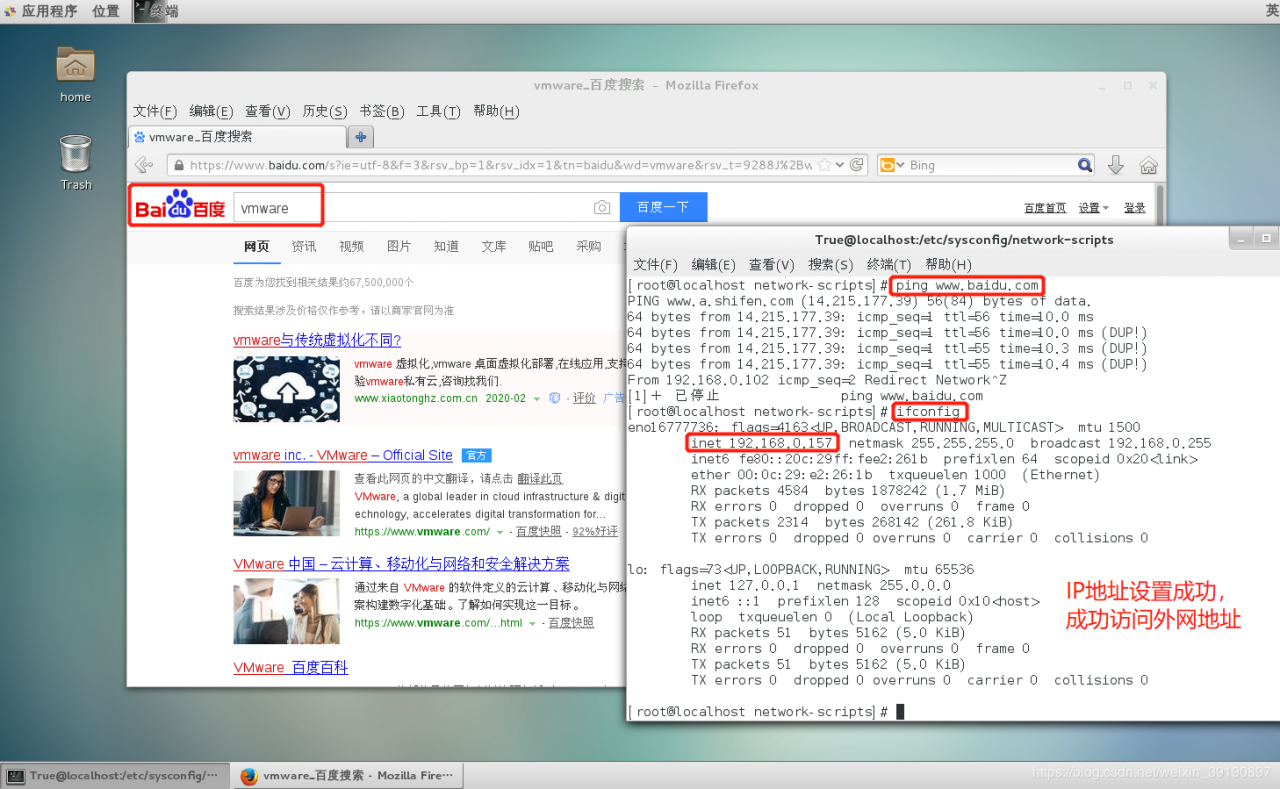Click 92%好评 link
1280x789 pixels.
coord(595,532)
